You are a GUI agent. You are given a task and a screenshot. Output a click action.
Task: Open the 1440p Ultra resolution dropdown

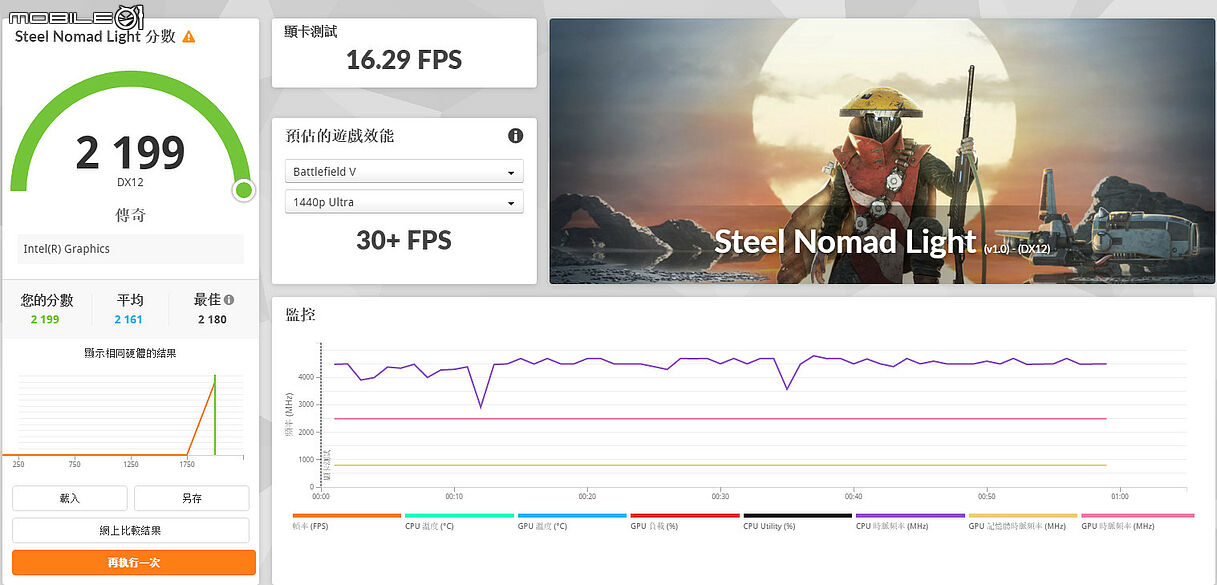point(404,202)
